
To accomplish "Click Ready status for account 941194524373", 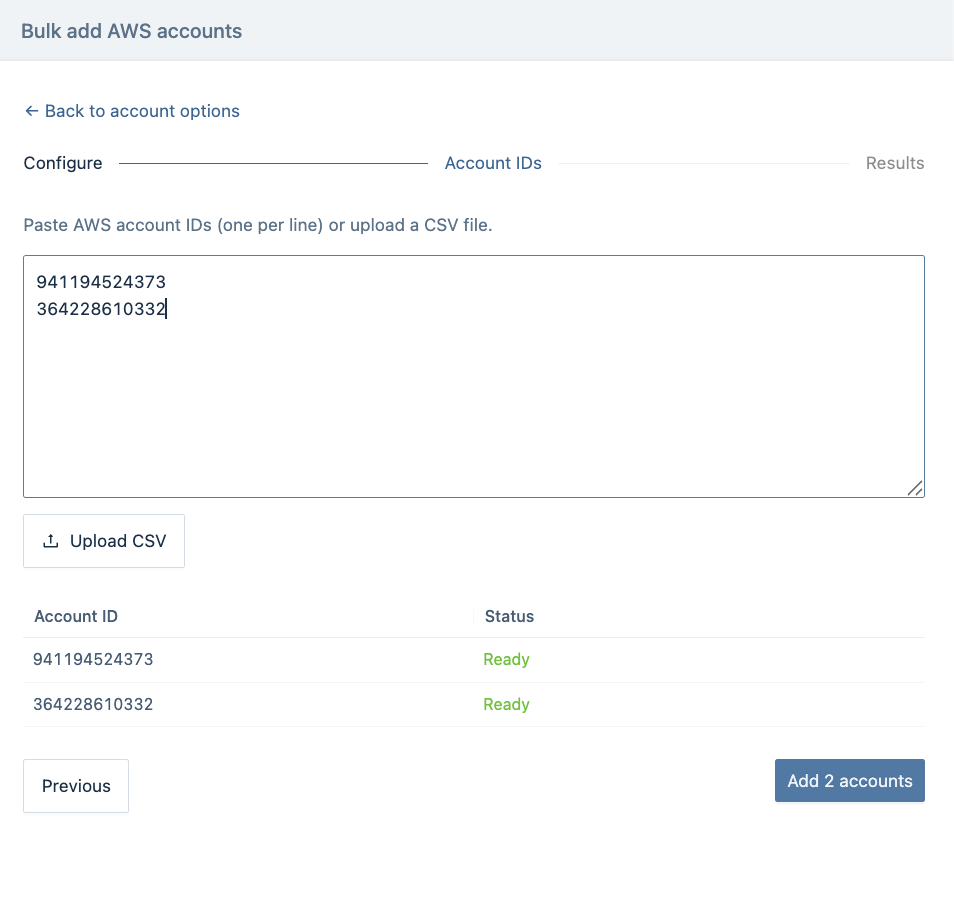I will 506,660.
